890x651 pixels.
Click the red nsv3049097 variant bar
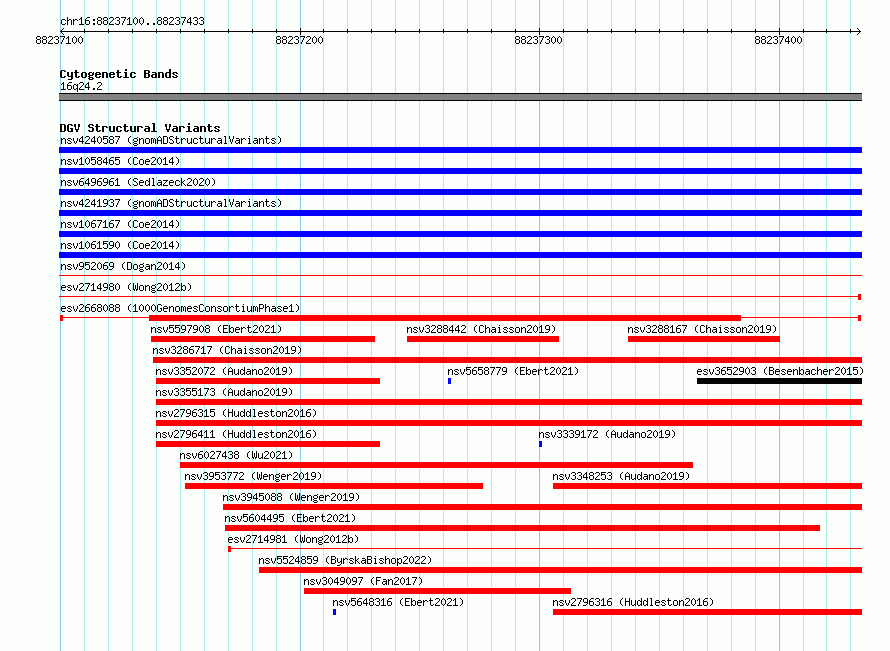point(438,591)
